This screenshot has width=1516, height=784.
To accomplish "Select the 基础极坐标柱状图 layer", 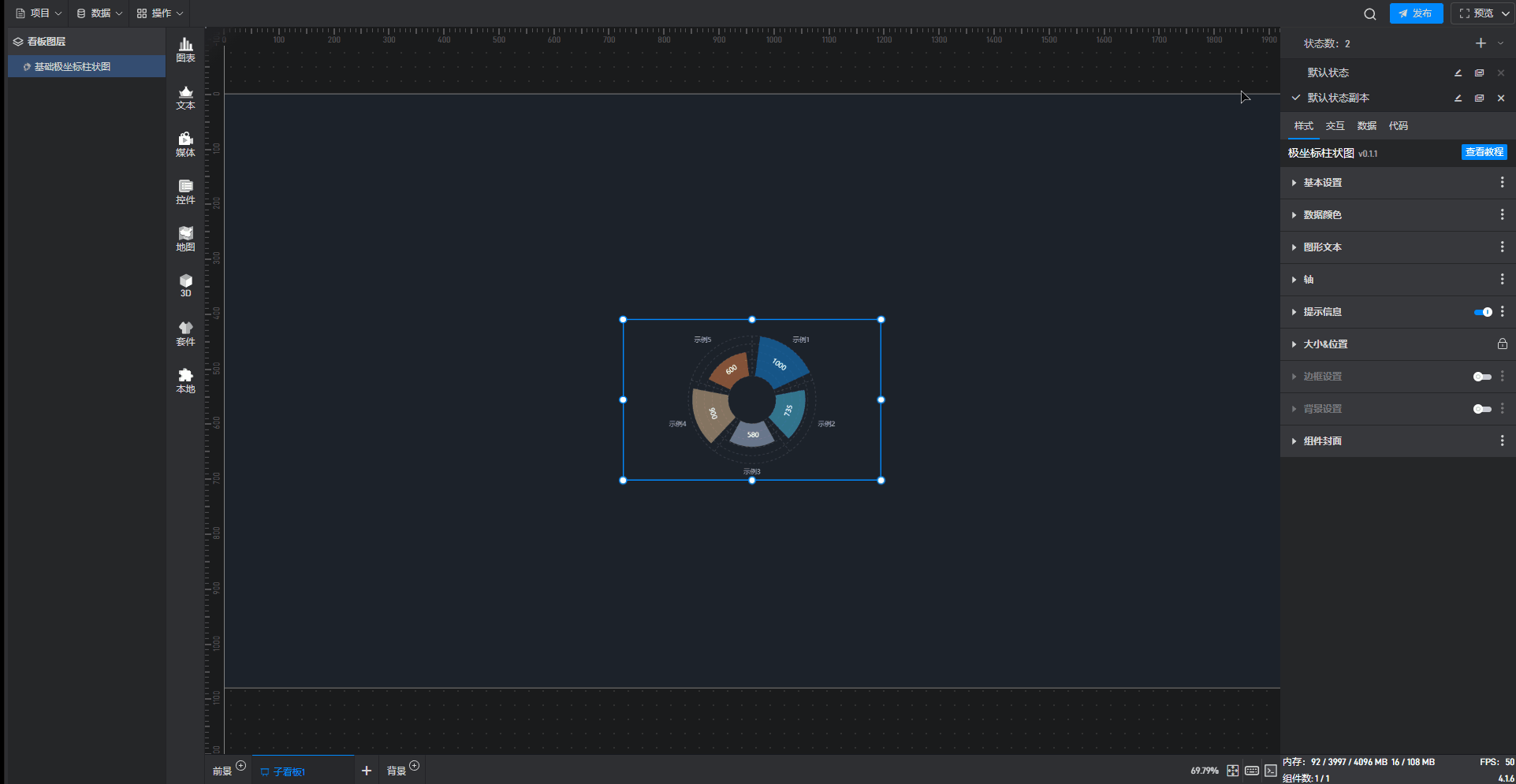I will pos(87,67).
